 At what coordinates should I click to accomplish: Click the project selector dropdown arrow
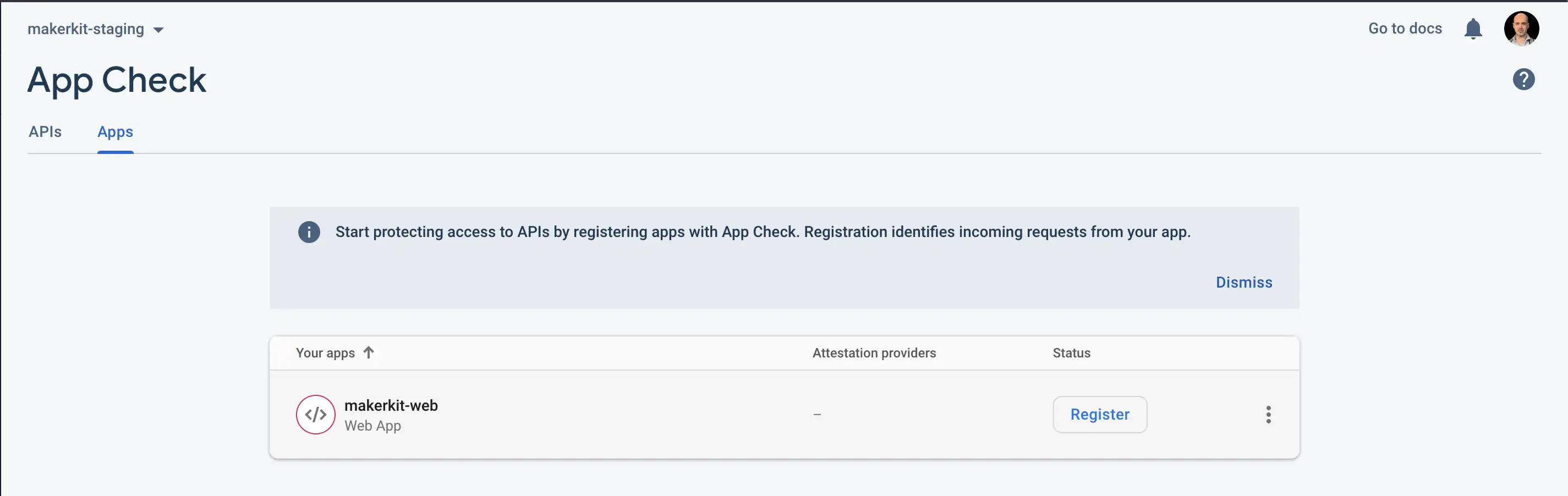(158, 30)
